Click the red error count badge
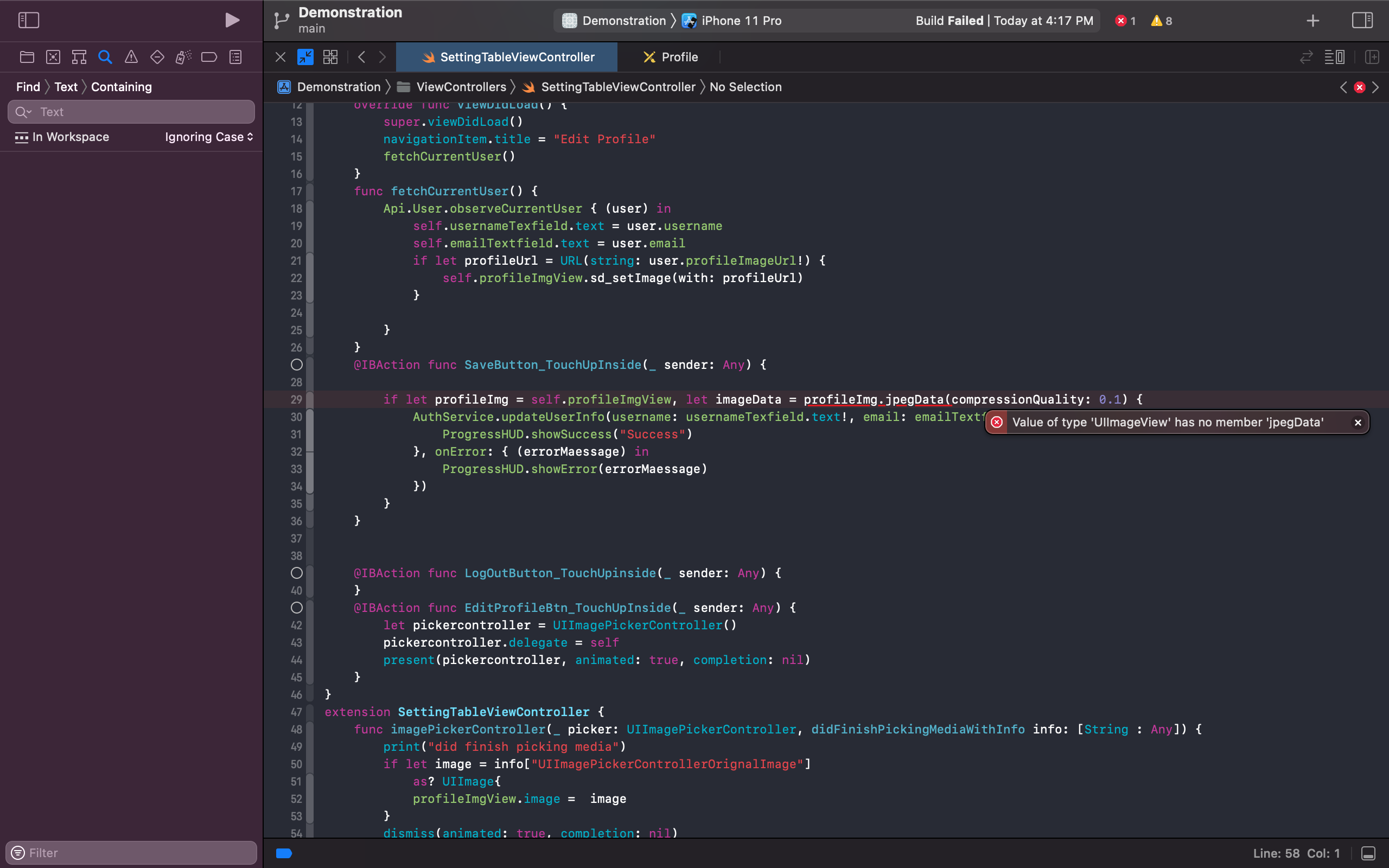Image resolution: width=1389 pixels, height=868 pixels. (1125, 21)
